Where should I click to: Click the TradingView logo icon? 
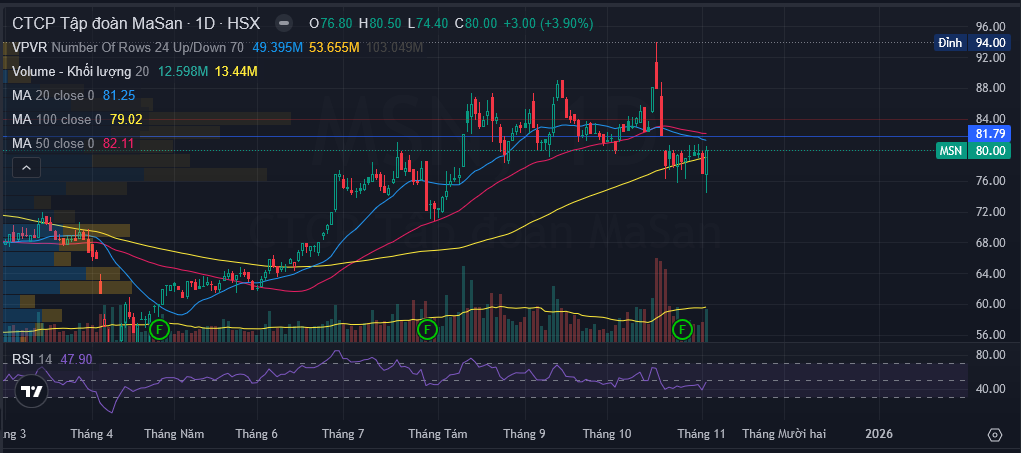click(x=31, y=392)
